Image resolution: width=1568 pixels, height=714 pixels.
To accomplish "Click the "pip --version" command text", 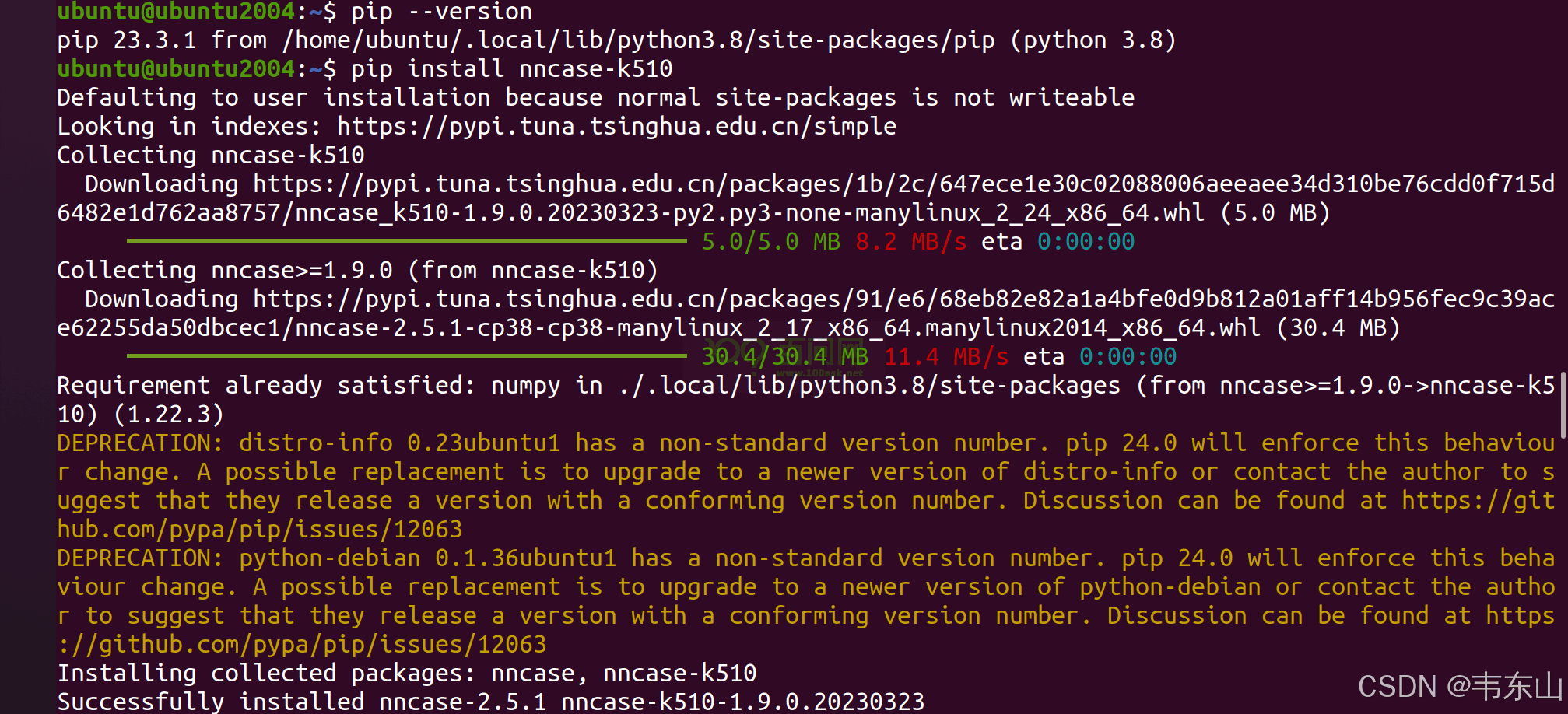I will pos(441,12).
